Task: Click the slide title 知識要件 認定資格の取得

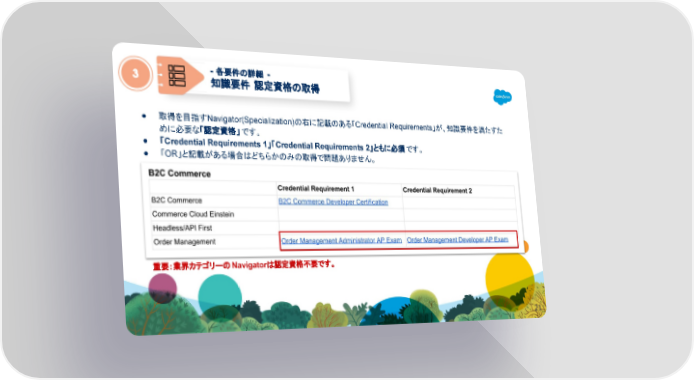Action: click(265, 85)
